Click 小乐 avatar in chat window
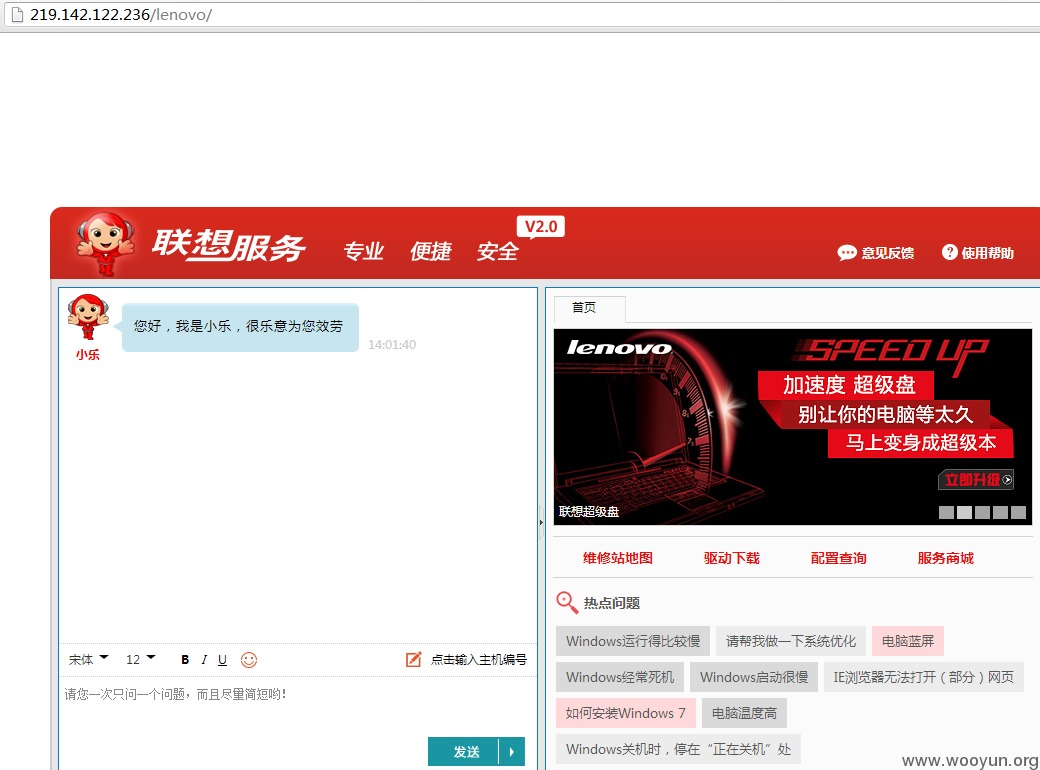The image size is (1040, 770). pos(88,317)
